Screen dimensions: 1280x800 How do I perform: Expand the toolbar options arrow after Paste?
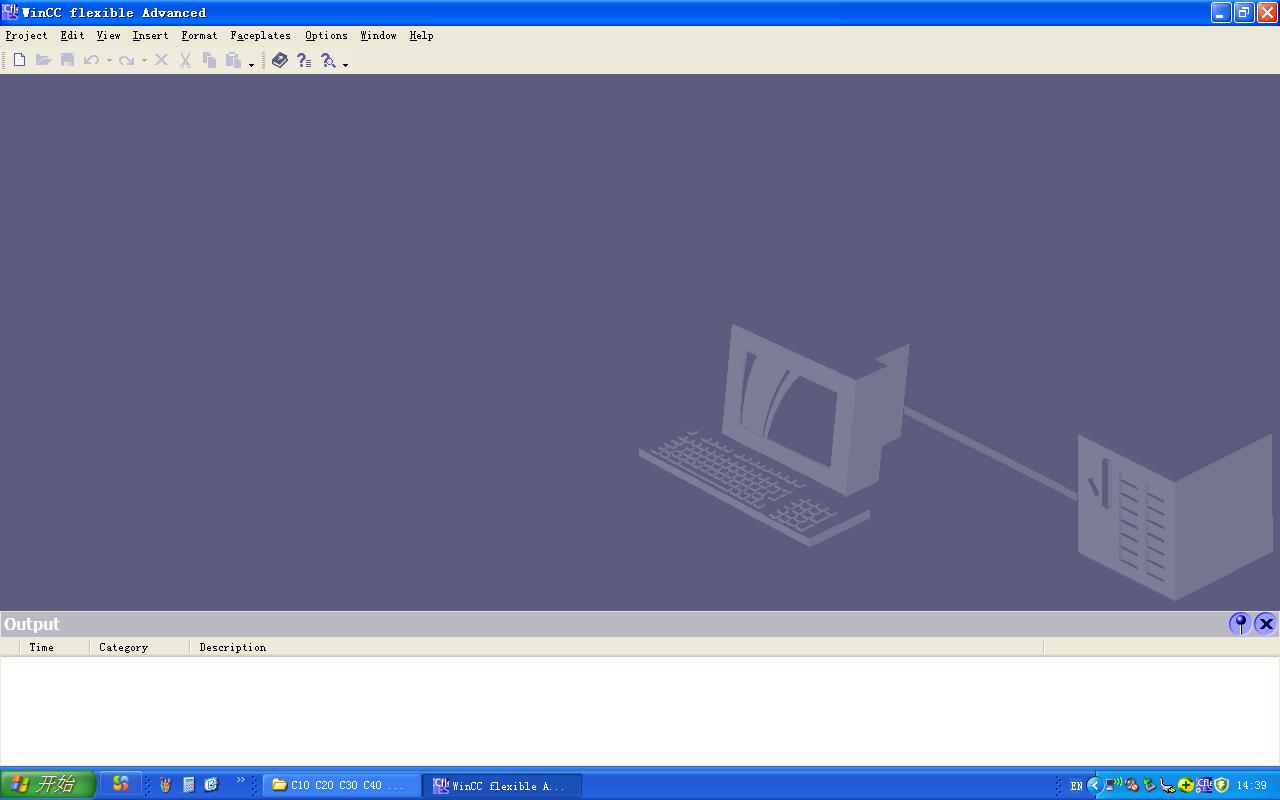(251, 64)
